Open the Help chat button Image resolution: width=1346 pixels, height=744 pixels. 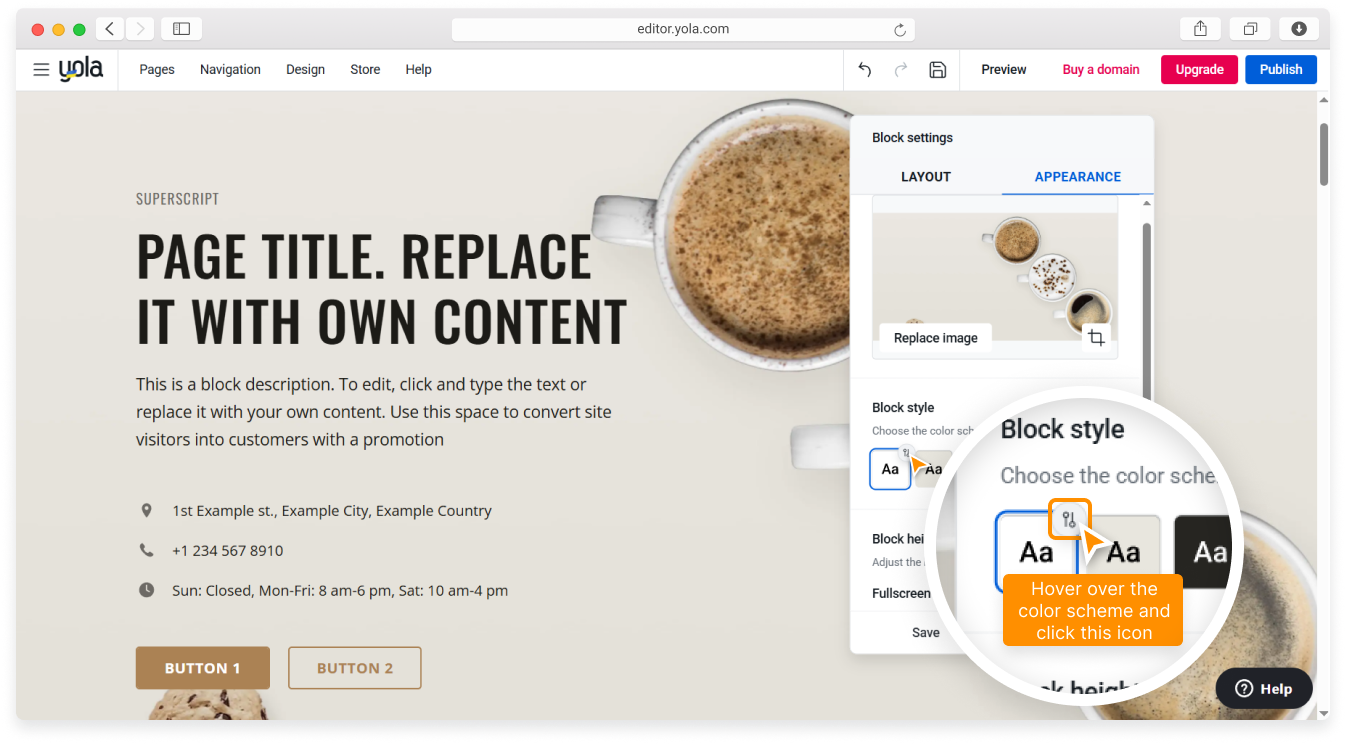[1263, 688]
